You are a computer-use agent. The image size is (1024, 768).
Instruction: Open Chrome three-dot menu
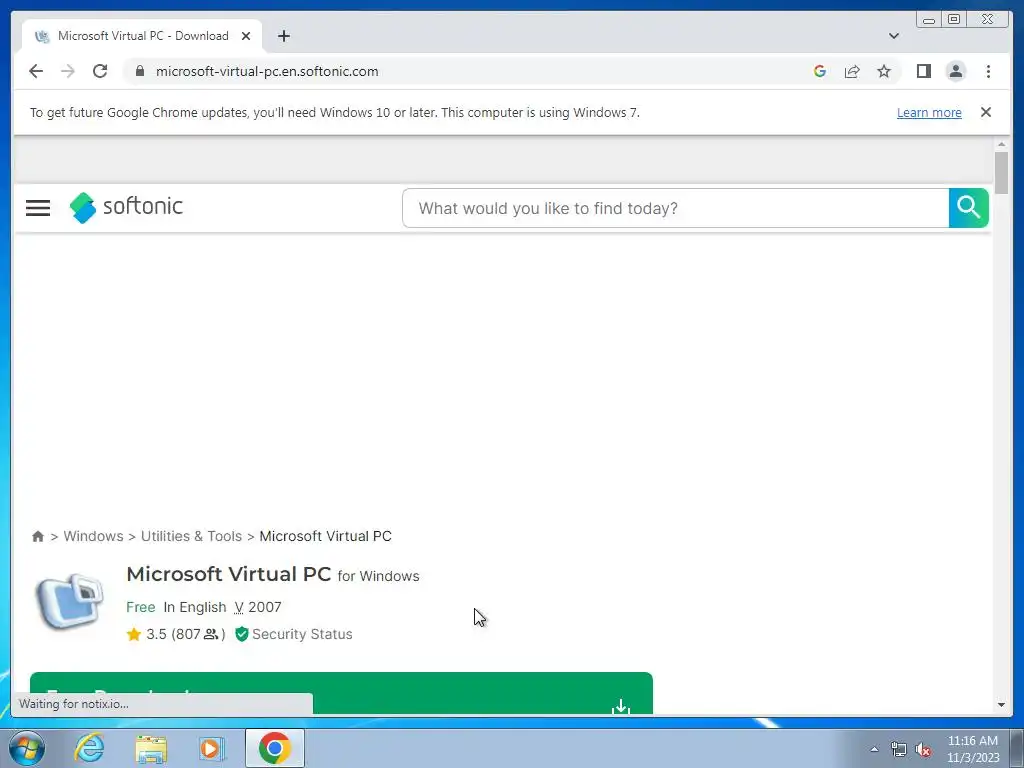click(988, 71)
